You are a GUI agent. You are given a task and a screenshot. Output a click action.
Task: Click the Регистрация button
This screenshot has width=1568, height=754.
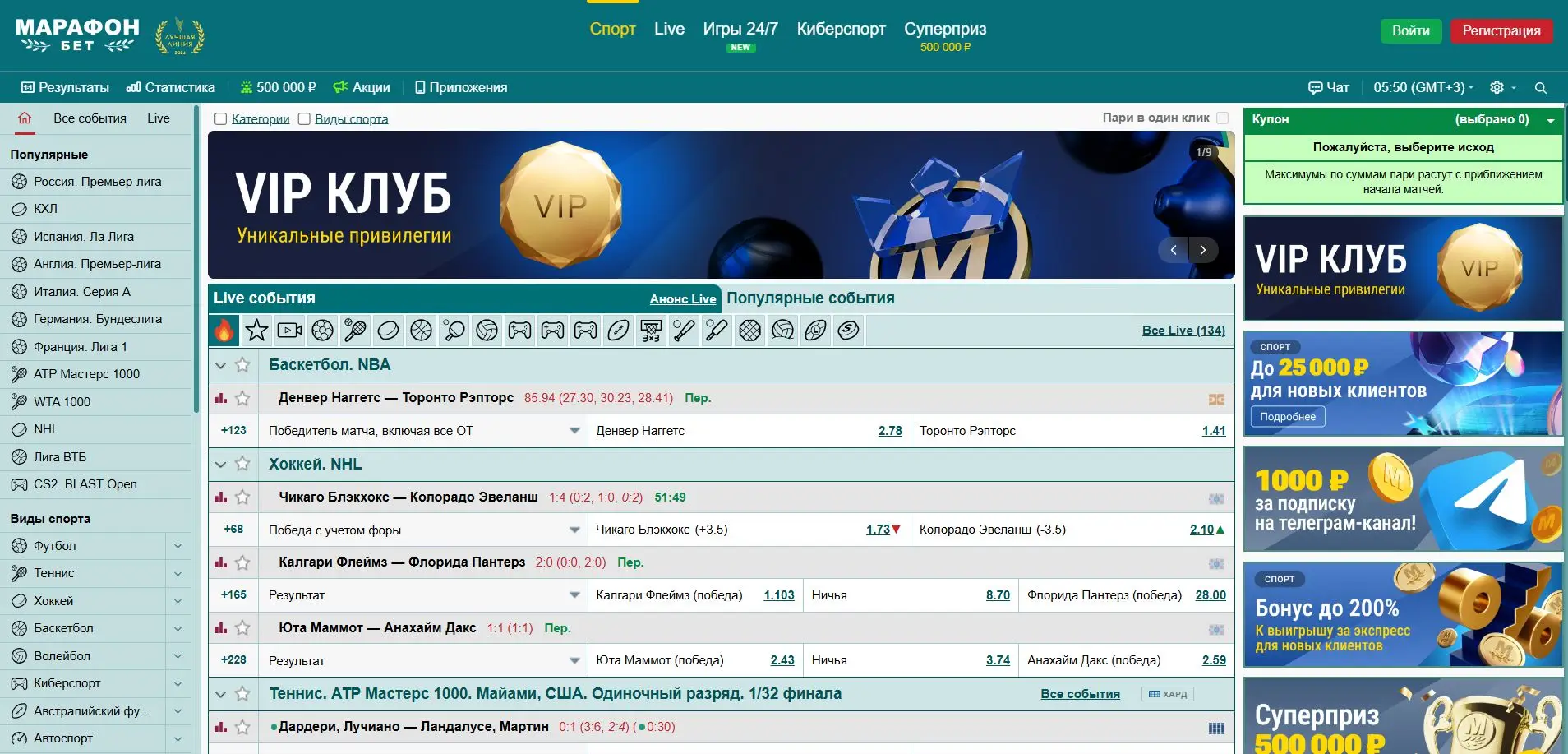coord(1501,30)
